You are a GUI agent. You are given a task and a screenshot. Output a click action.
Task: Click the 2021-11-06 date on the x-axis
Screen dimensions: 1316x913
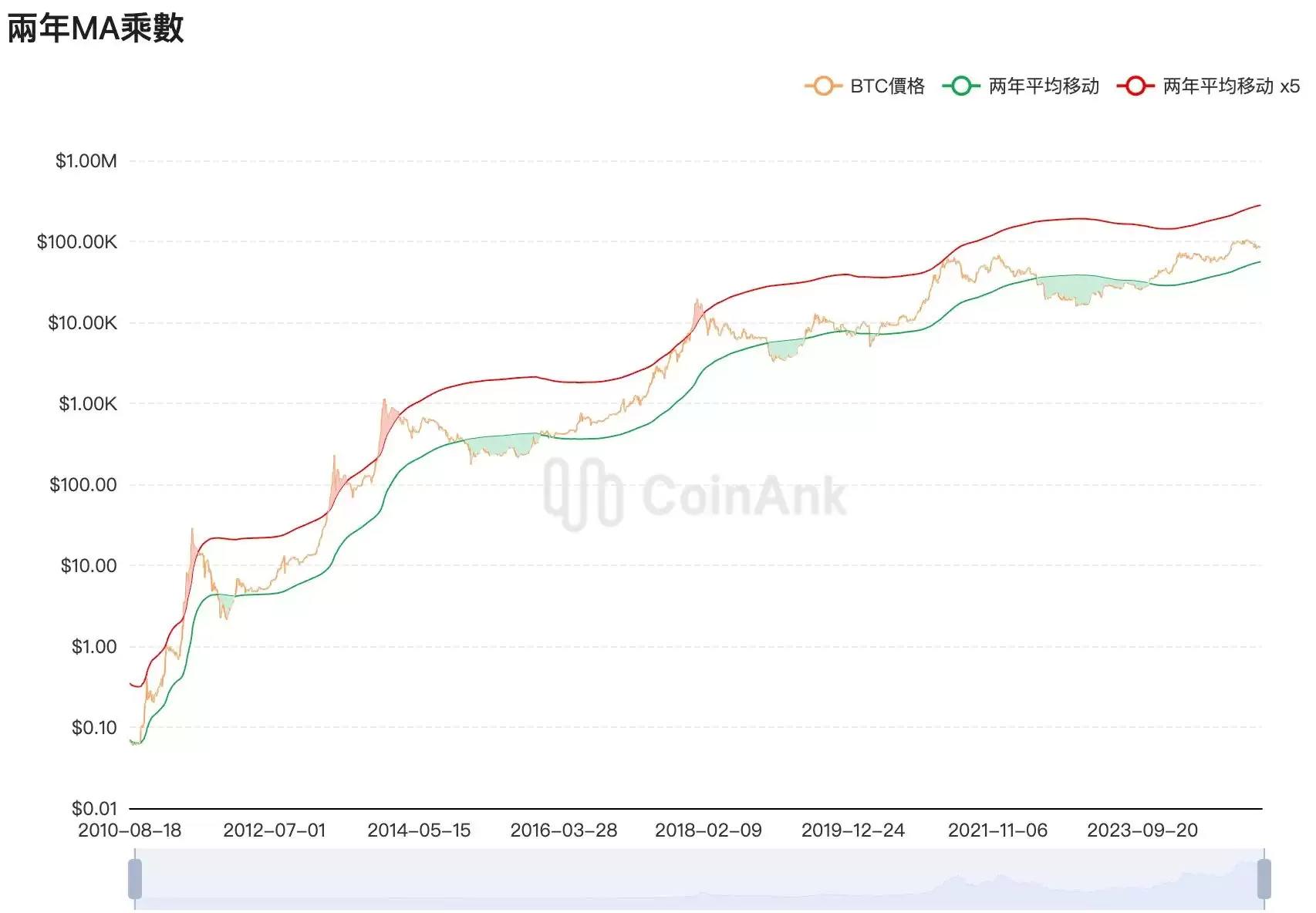tap(997, 830)
